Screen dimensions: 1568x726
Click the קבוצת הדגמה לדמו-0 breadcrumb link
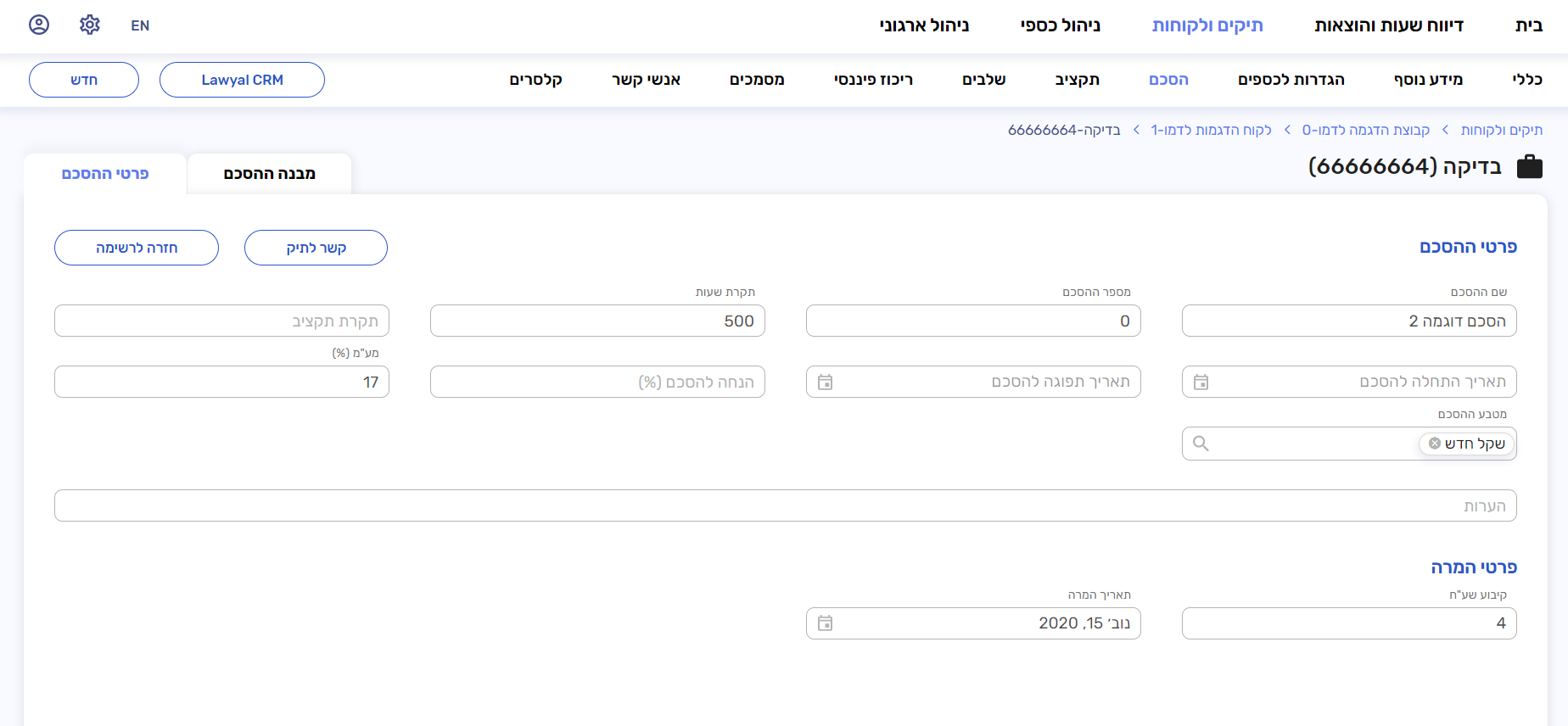(1365, 130)
